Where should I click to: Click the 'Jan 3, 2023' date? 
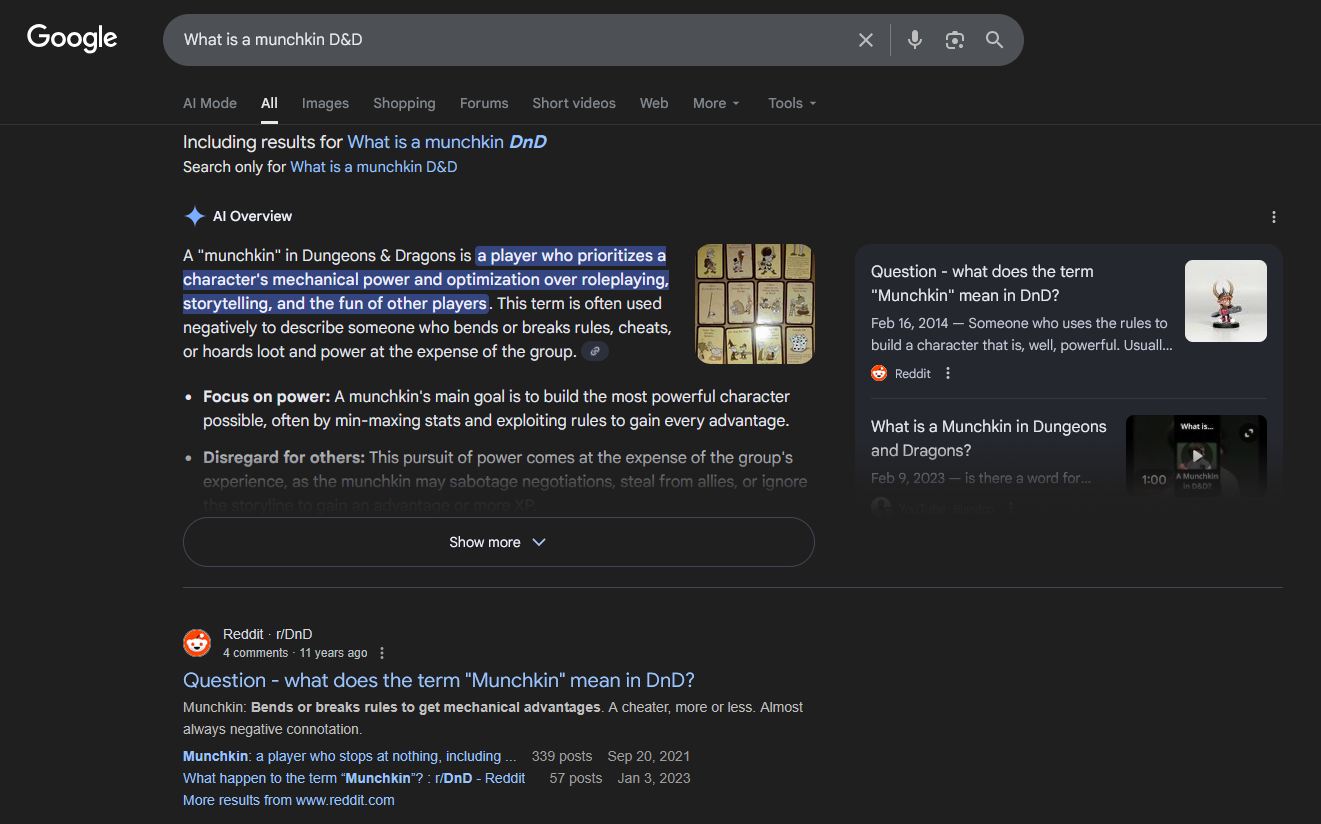click(654, 778)
